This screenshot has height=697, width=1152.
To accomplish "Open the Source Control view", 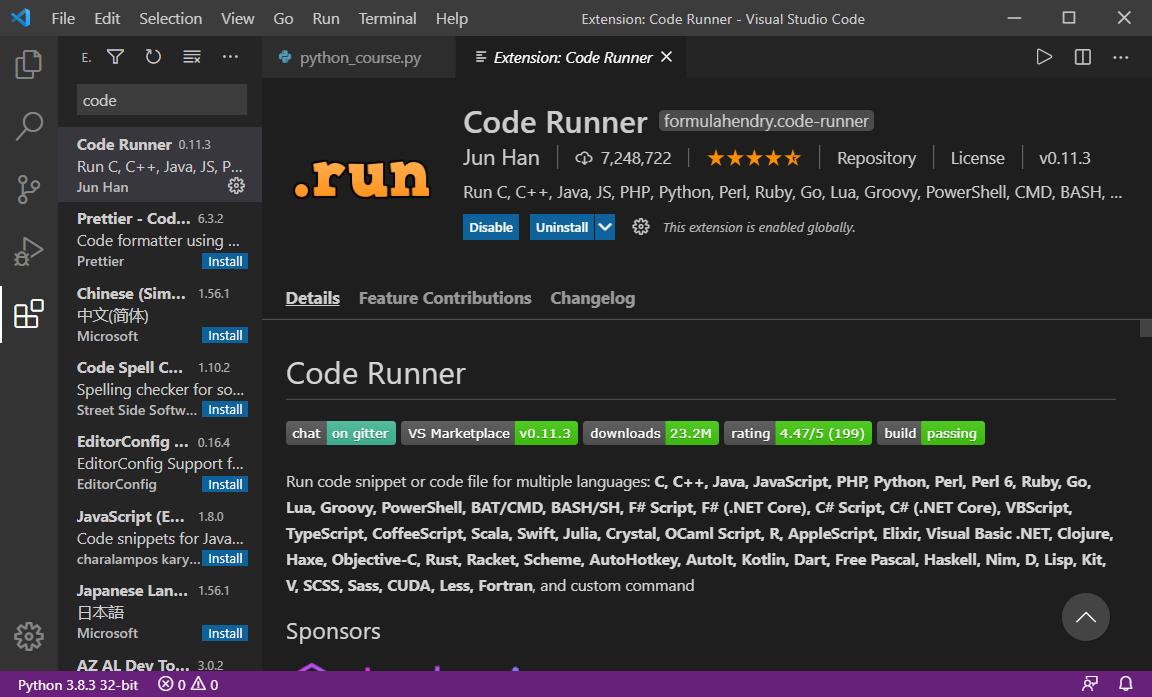I will (29, 189).
